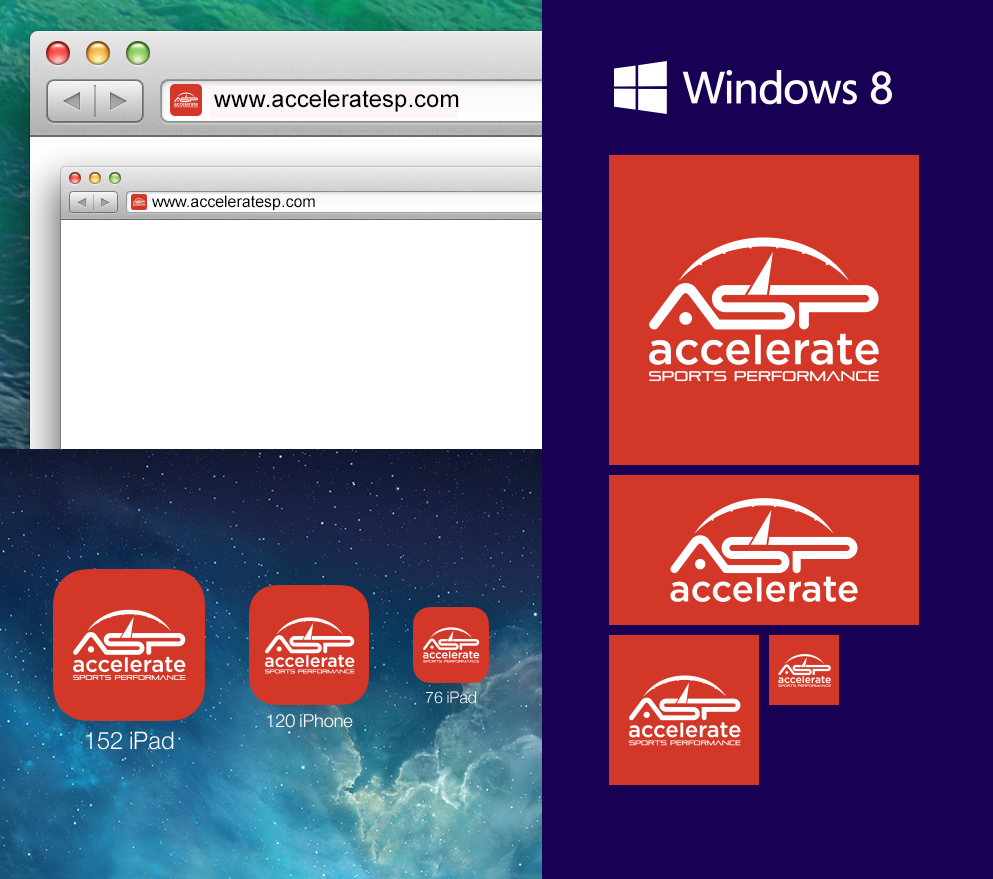The height and width of the screenshot is (879, 993).
Task: Click the green zoom button of large browser
Action: pyautogui.click(x=138, y=53)
